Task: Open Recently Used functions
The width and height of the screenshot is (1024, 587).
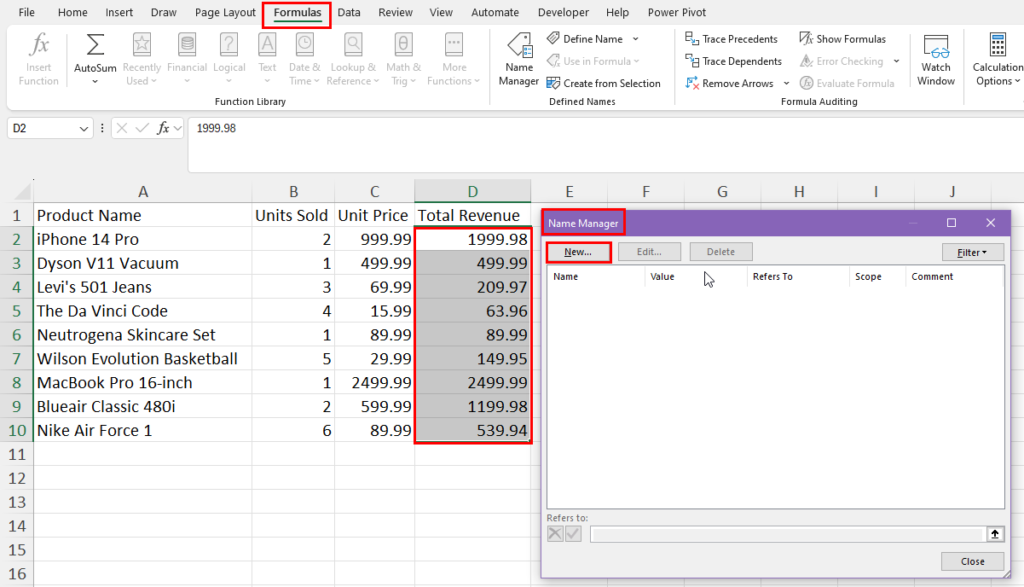Action: click(x=141, y=60)
